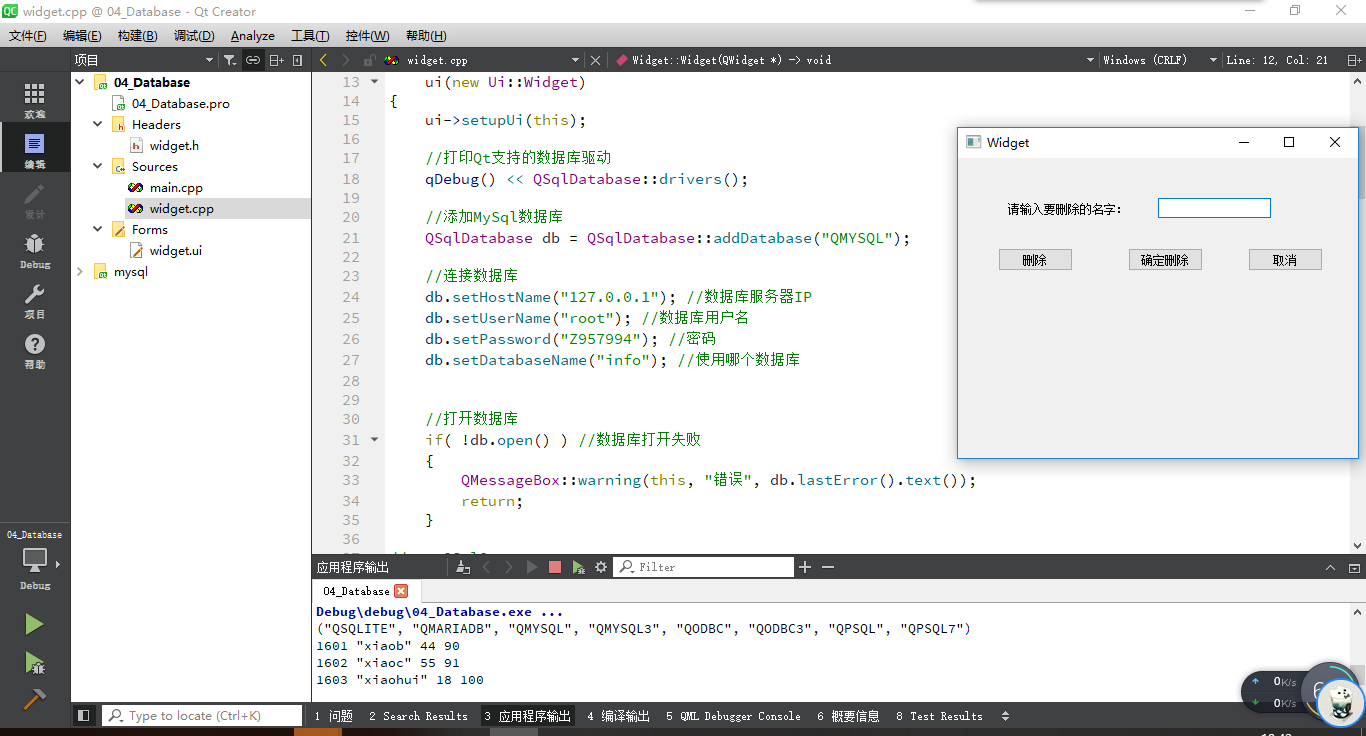1366x736 pixels.
Task: Start debugging with the Run-with-bug button
Action: (34, 662)
